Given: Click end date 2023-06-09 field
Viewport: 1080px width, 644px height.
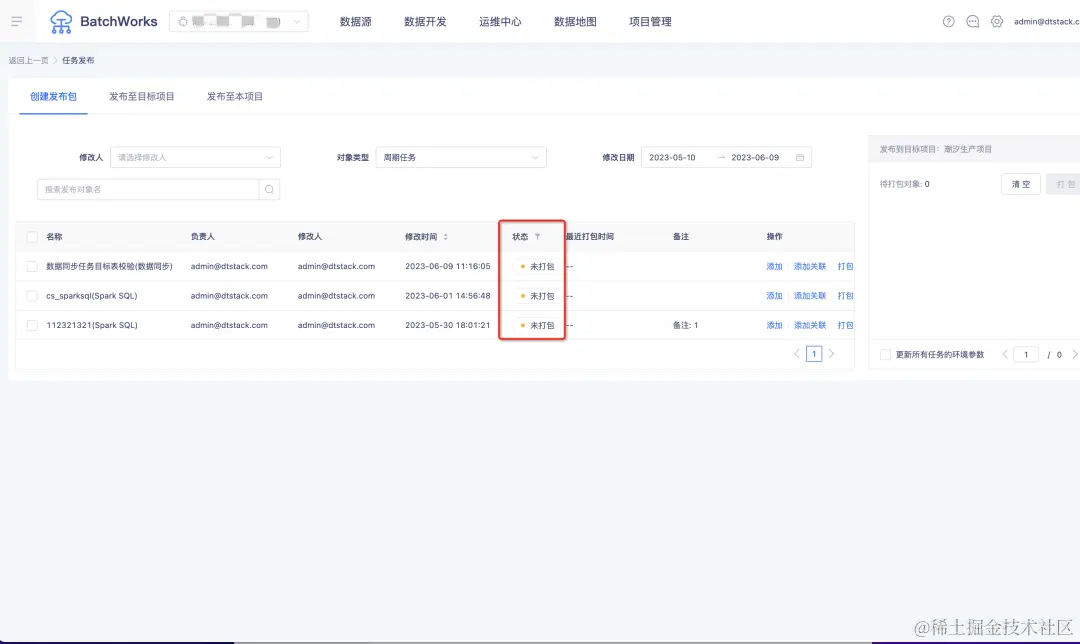Looking at the screenshot, I should click(755, 157).
